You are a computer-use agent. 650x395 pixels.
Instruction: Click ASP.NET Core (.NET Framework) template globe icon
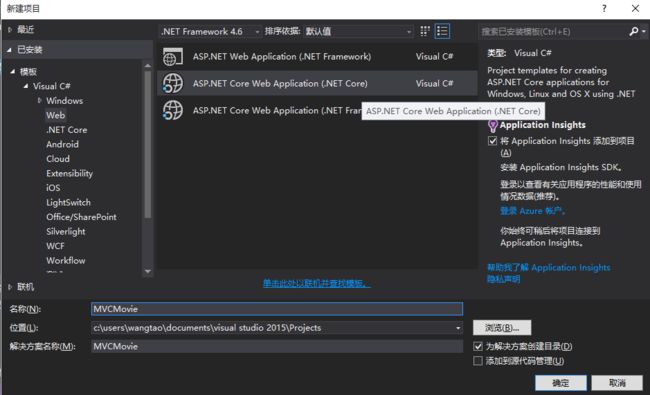click(173, 110)
